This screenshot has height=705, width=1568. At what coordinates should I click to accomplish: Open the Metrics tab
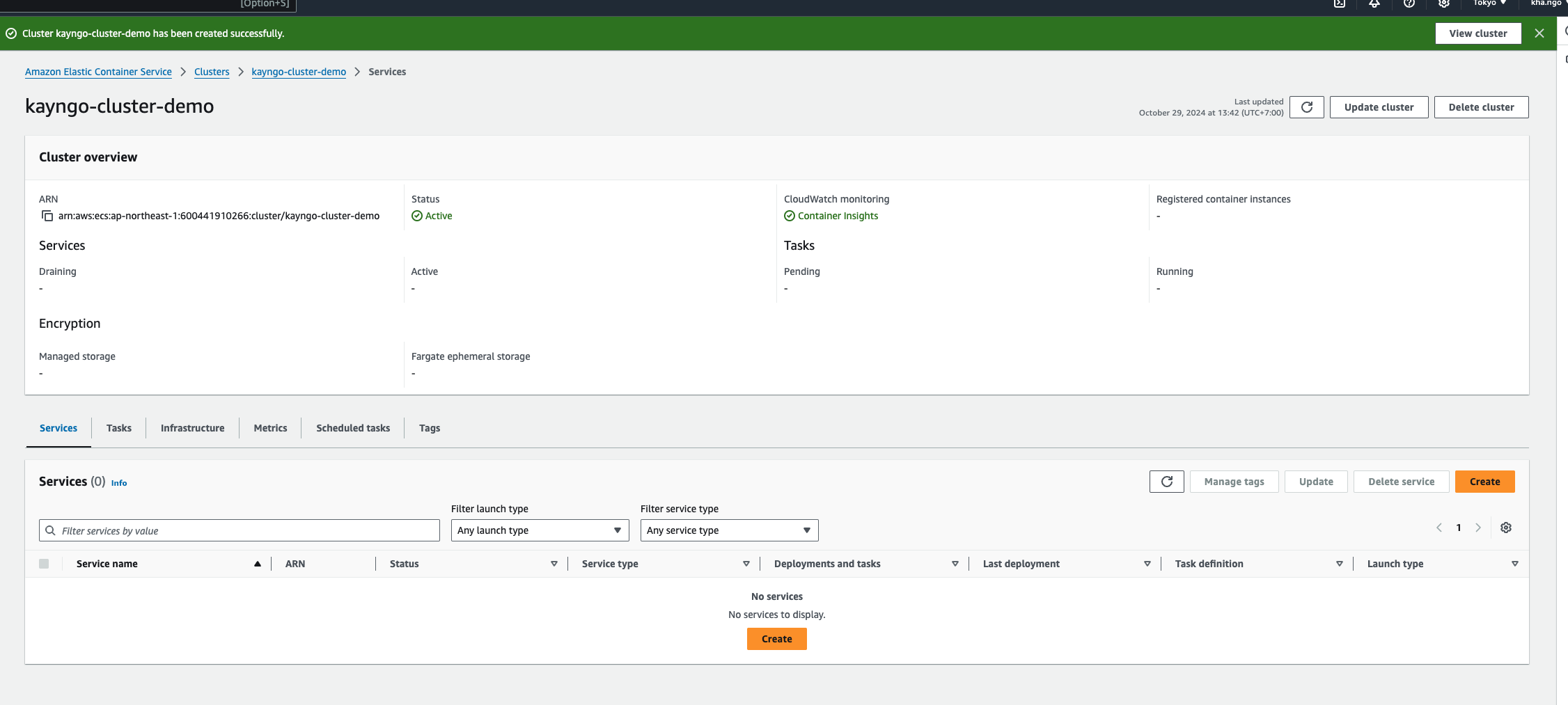(x=270, y=428)
